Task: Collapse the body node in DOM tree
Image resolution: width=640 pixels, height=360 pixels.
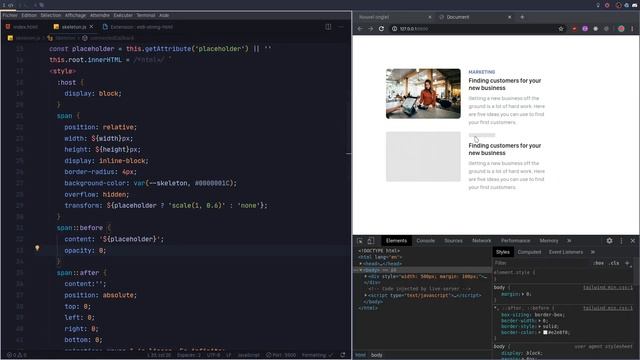Action: point(361,270)
